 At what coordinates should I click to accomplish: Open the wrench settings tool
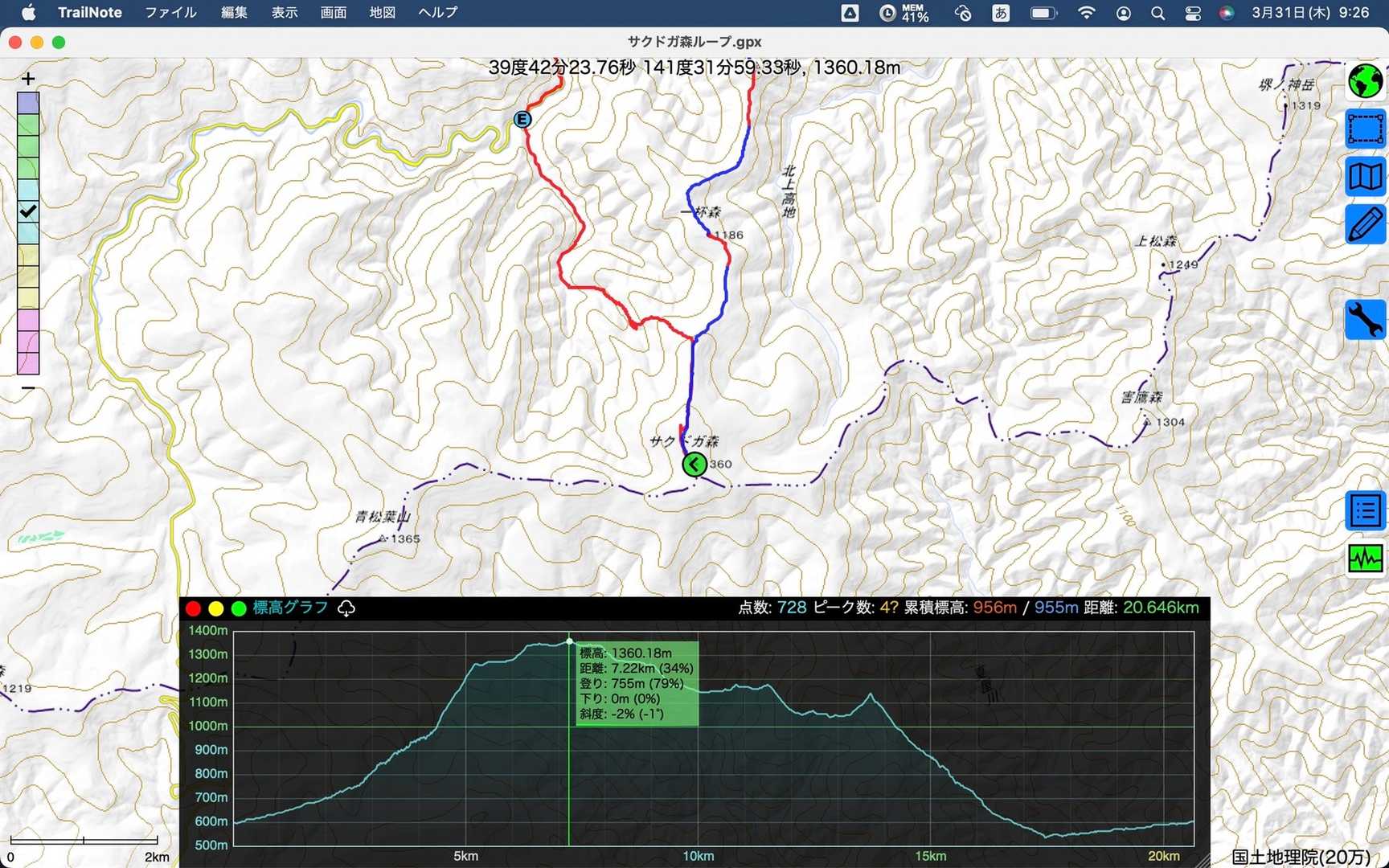(x=1365, y=319)
